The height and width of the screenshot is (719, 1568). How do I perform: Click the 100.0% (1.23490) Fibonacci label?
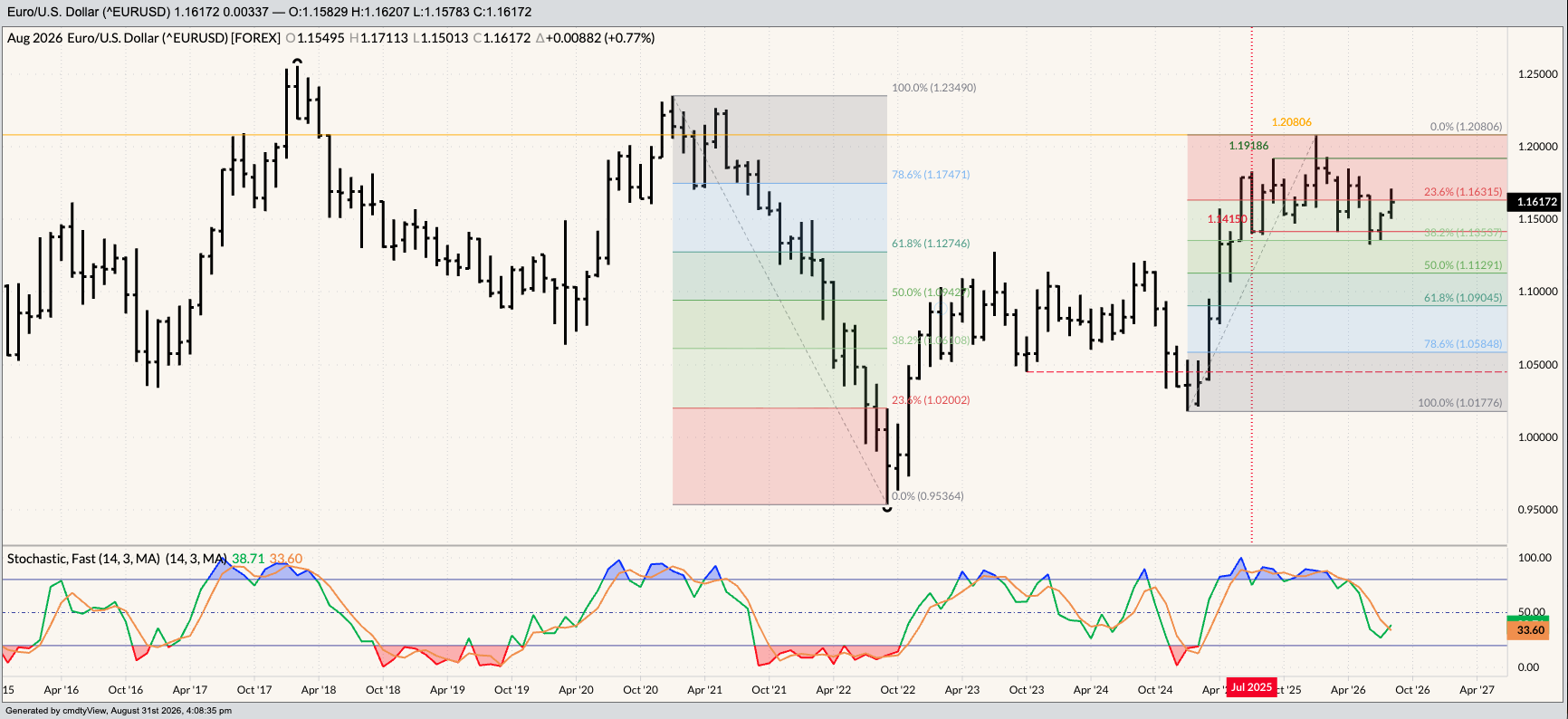coord(933,88)
